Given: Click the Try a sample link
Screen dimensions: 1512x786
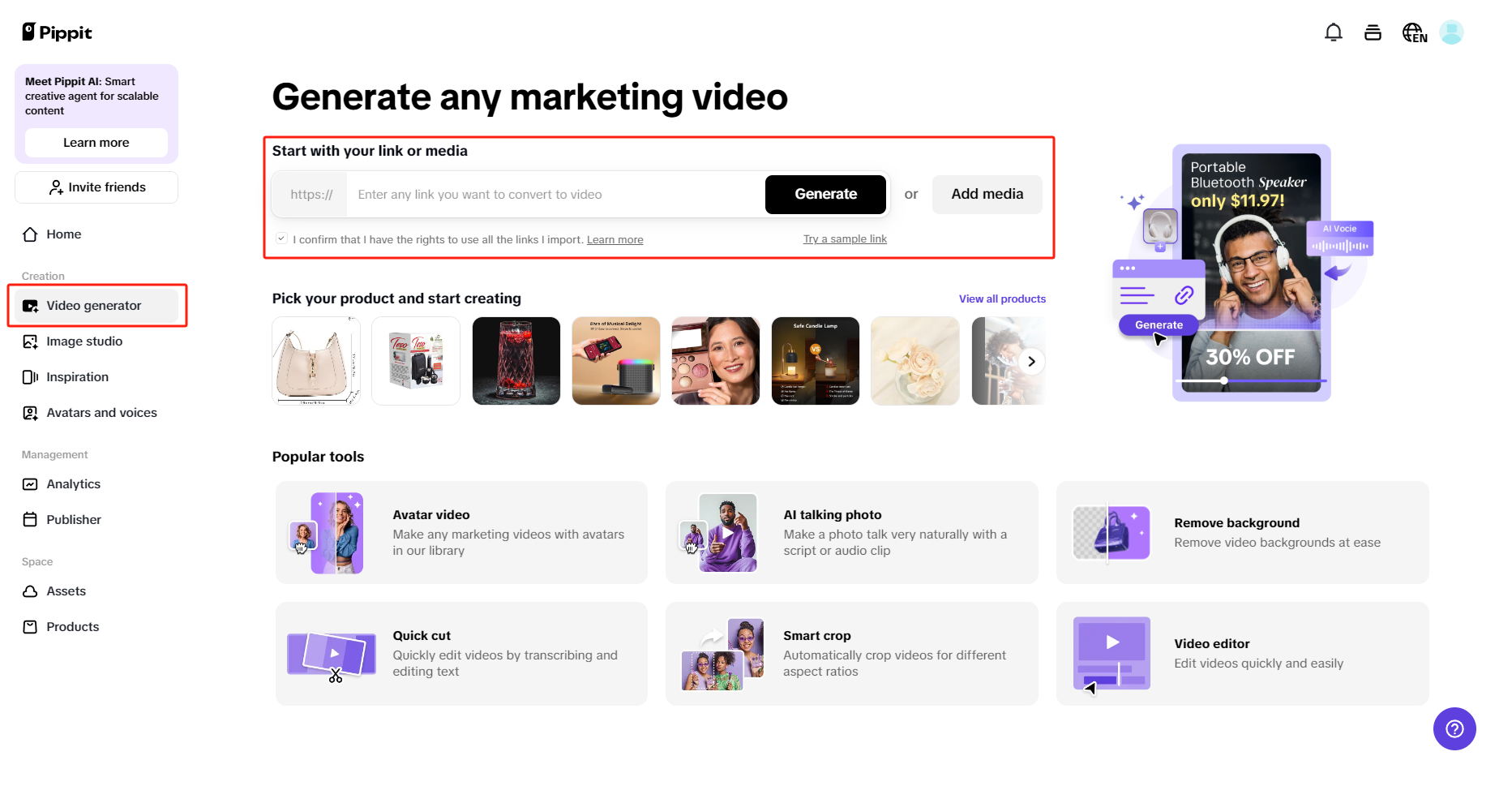Looking at the screenshot, I should [x=845, y=238].
